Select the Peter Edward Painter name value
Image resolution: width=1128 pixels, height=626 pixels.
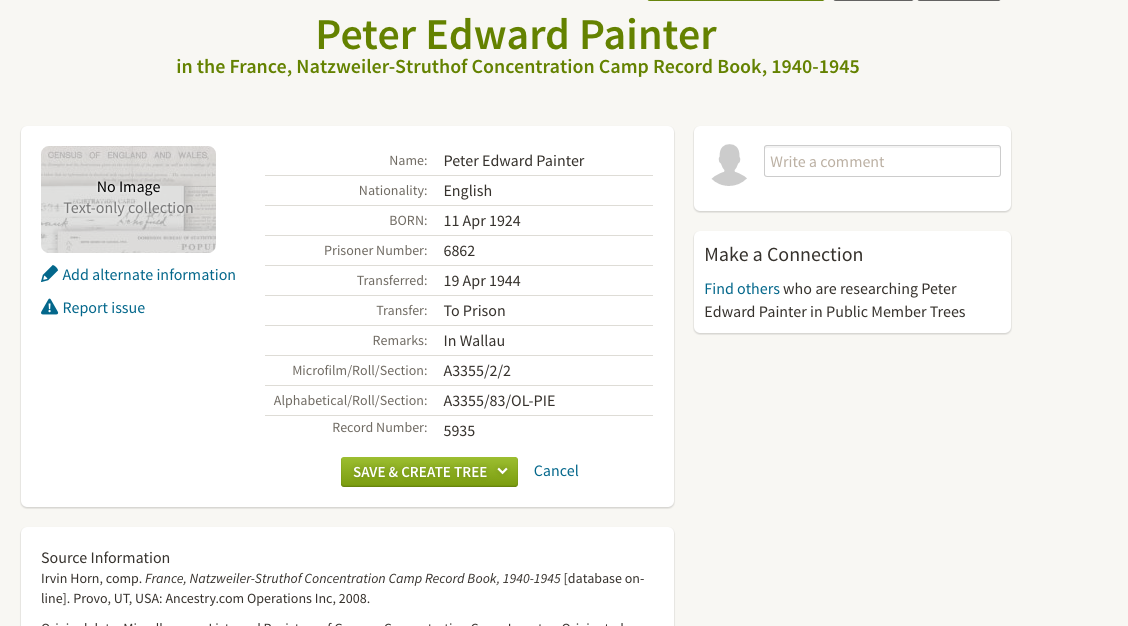click(x=514, y=160)
